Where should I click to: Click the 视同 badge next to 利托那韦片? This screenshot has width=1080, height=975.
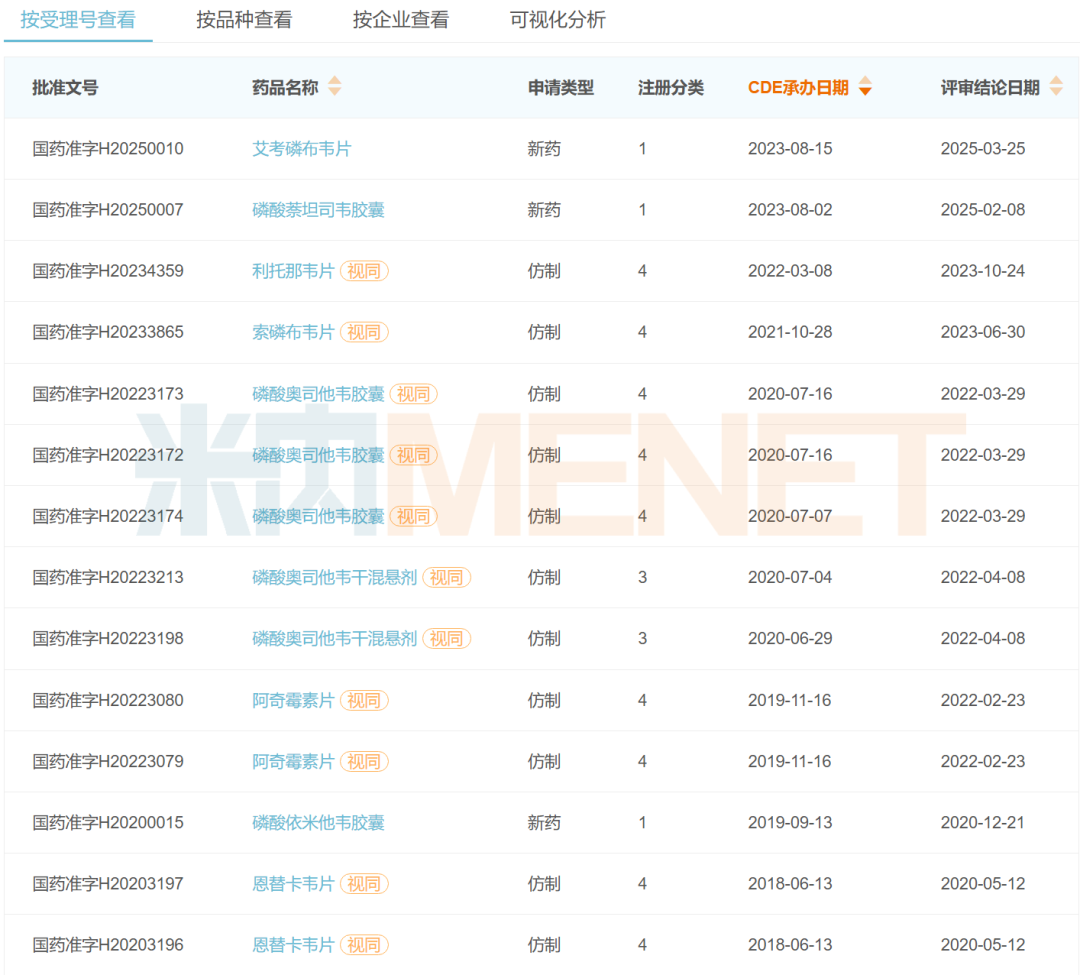(x=364, y=271)
